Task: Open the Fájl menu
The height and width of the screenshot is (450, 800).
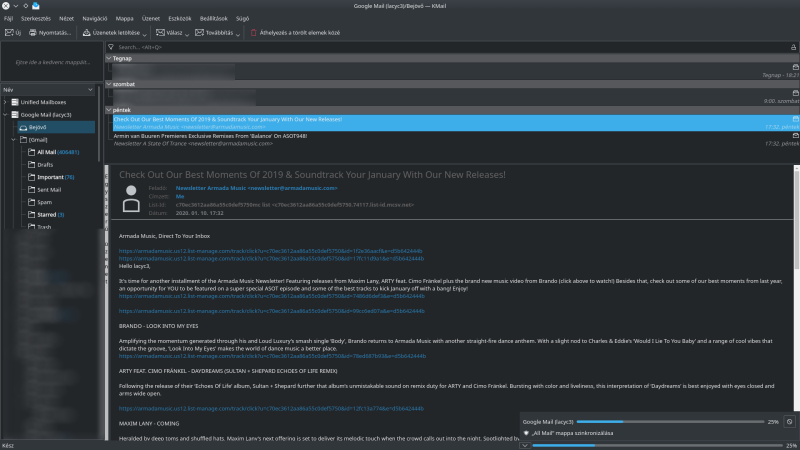Action: point(9,18)
